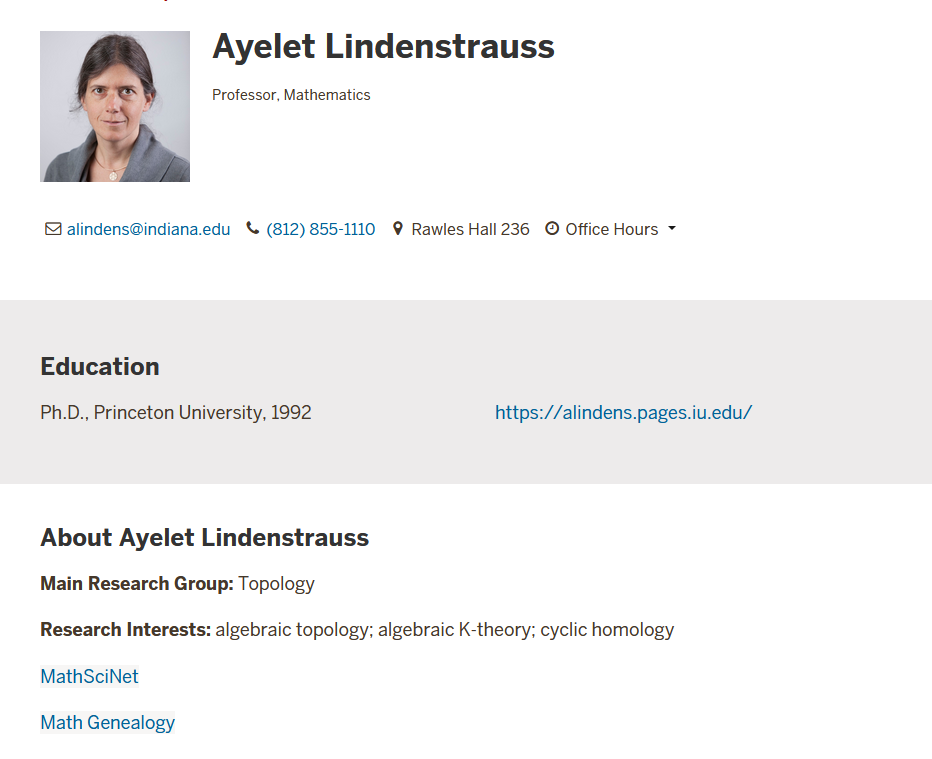Click the profile photo of Ayelet Lindenstrauss
Viewport: 932px width, 759px height.
click(x=115, y=106)
